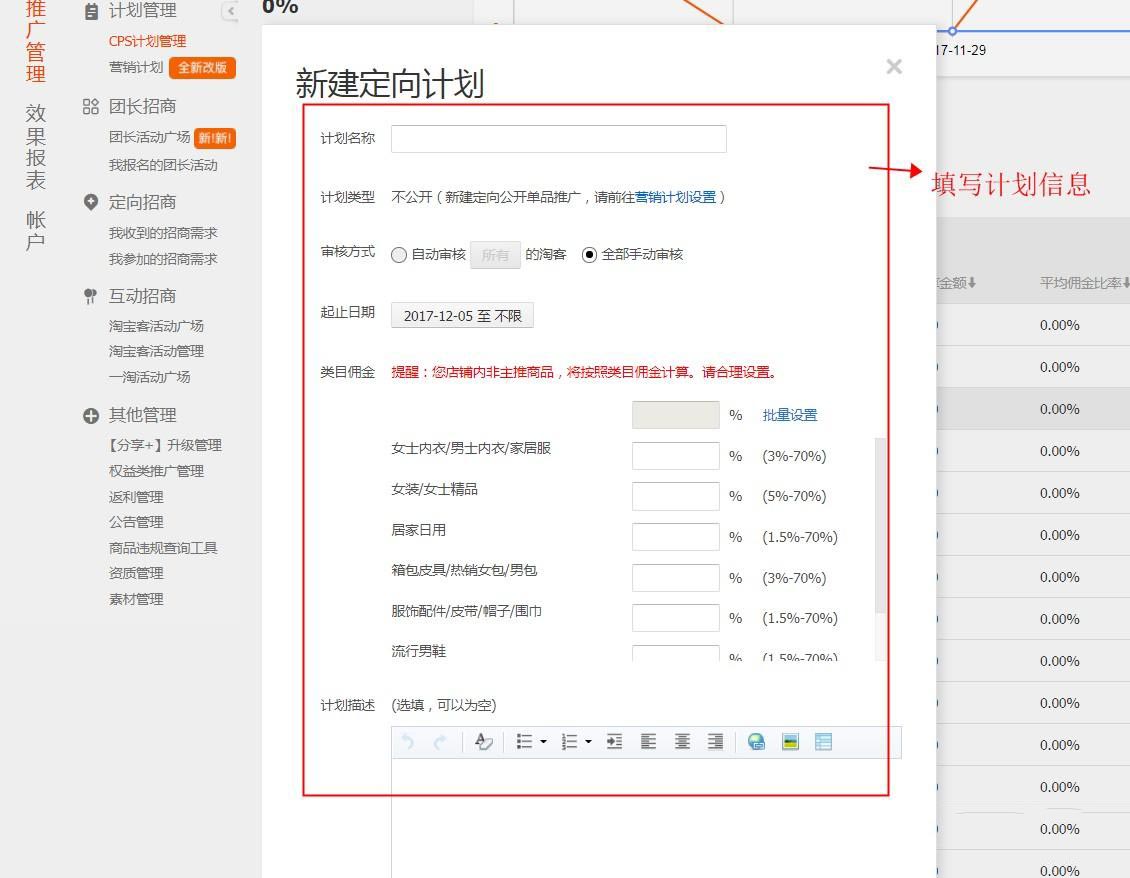Apply right alignment in the description editor
Screen dimensions: 1130x878
coord(714,742)
